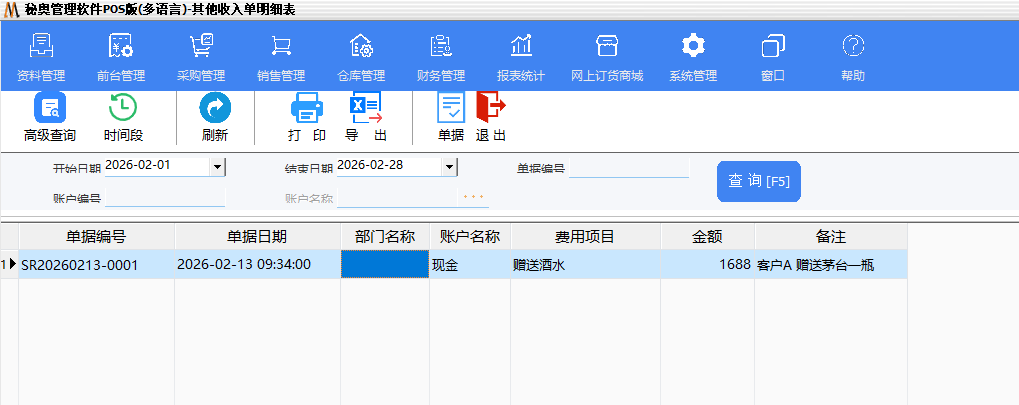The width and height of the screenshot is (1019, 405).
Task: Click the 账户名称 ellipsis lookup button
Action: (x=473, y=197)
